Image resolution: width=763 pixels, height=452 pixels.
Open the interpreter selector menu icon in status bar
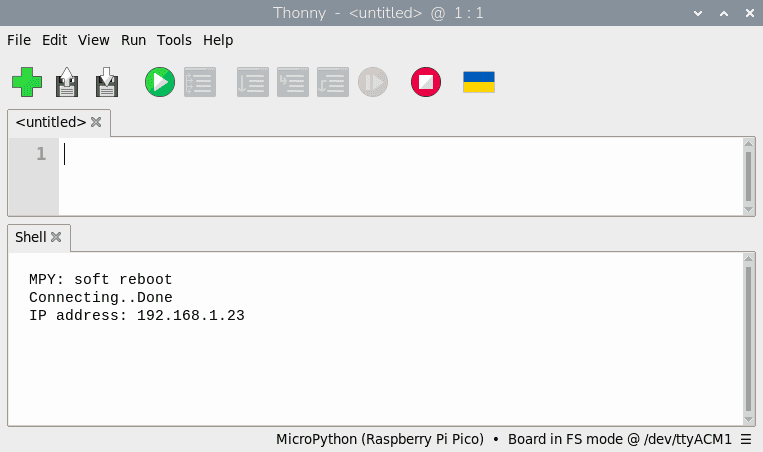pos(746,439)
